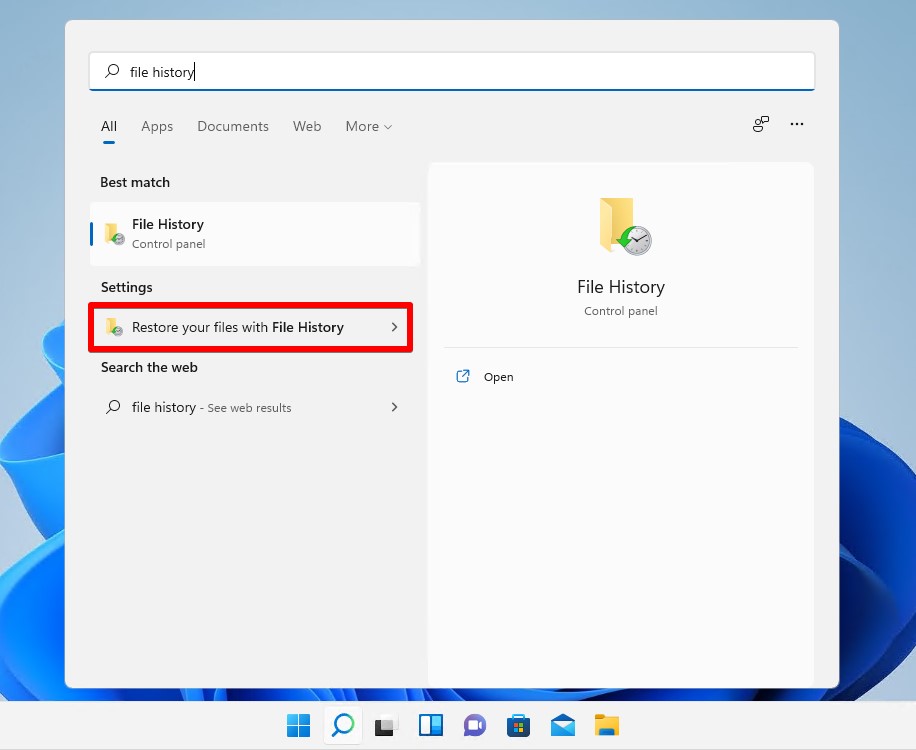
Task: Click the Start button
Action: point(298,725)
